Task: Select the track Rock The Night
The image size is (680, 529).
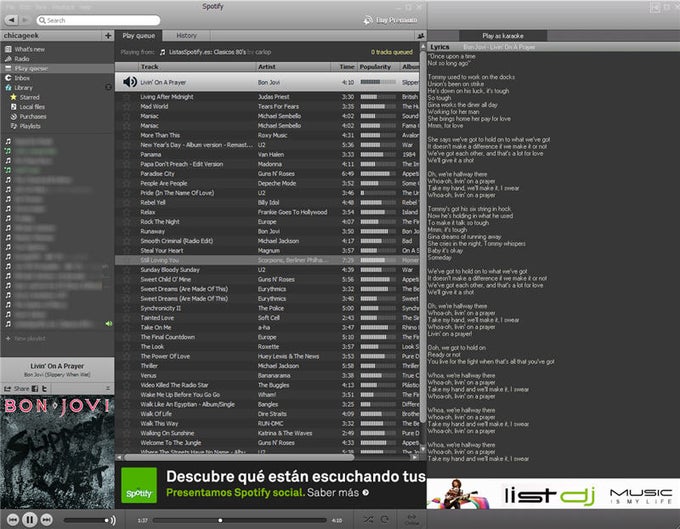Action: (x=160, y=222)
